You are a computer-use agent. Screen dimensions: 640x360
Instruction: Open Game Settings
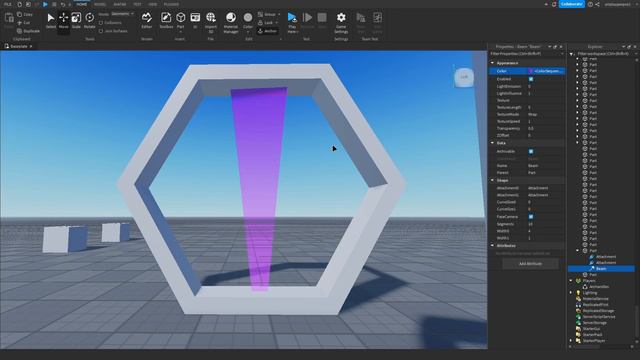(x=341, y=21)
